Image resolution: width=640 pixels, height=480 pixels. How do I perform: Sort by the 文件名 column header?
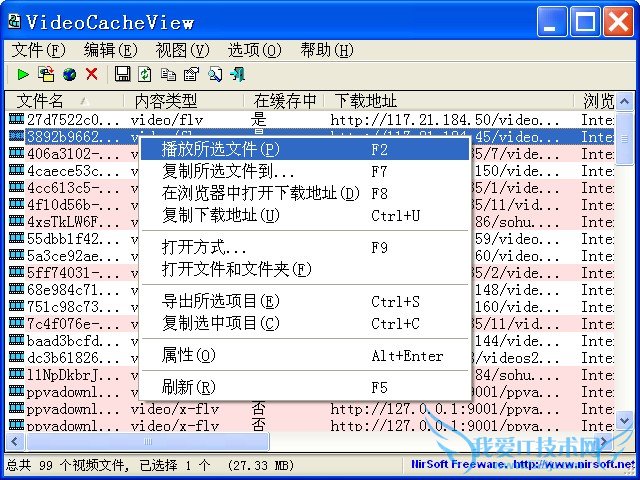[x=64, y=101]
